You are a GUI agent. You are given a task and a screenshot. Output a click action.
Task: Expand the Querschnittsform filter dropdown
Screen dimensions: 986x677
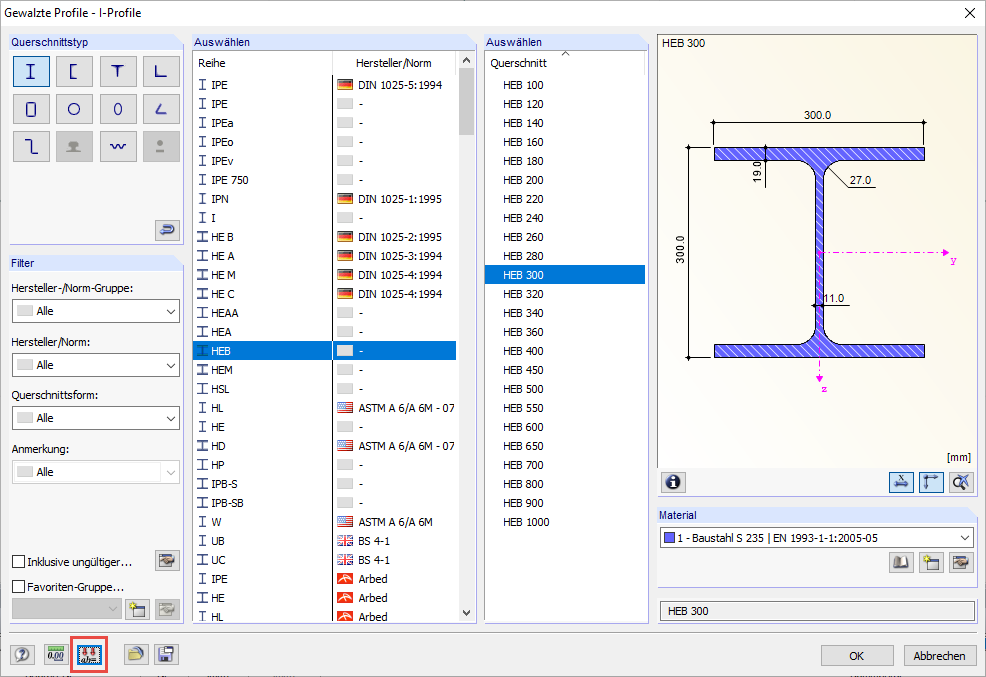click(x=95, y=418)
